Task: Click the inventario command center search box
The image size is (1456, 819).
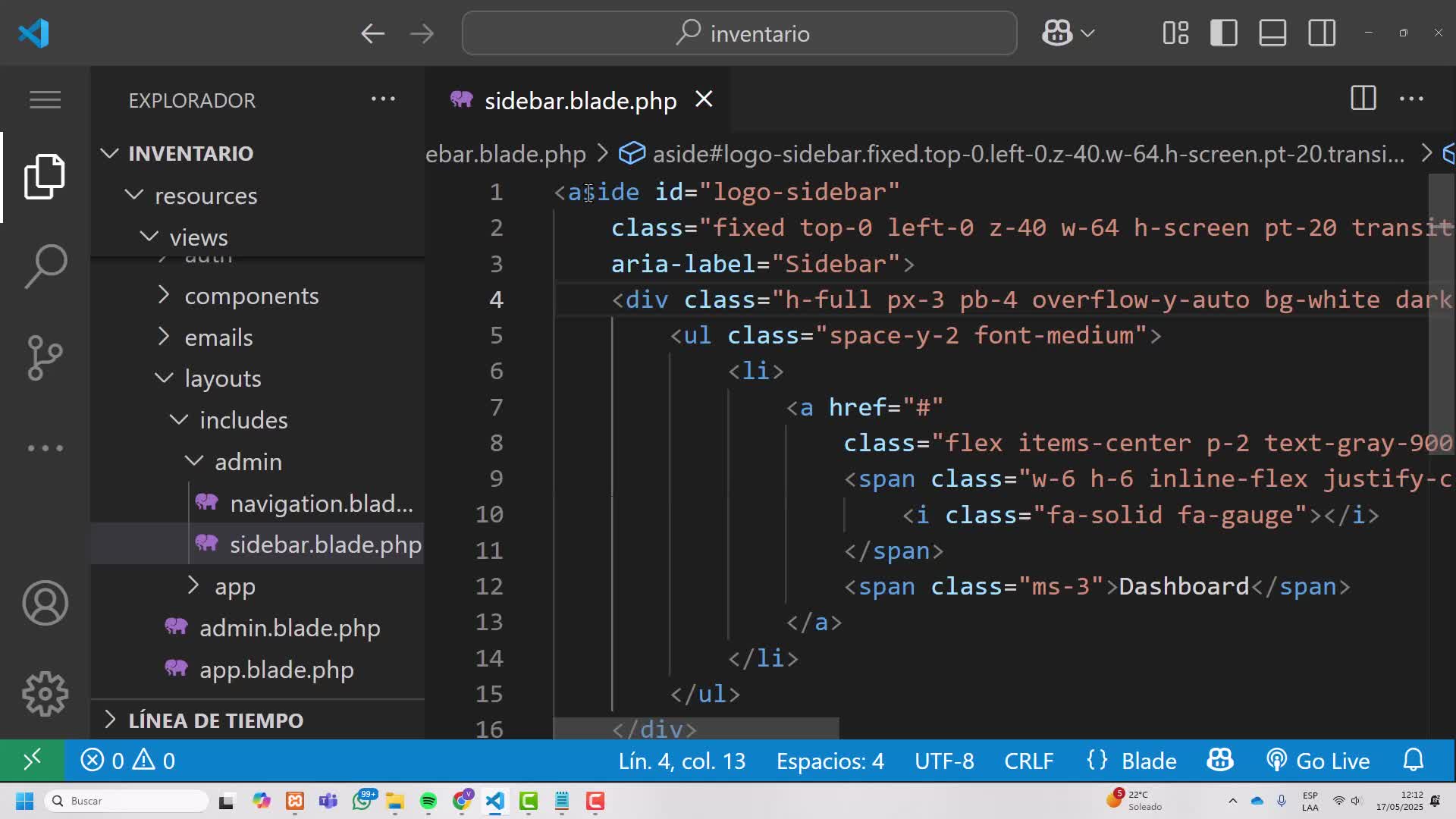Action: [x=739, y=33]
